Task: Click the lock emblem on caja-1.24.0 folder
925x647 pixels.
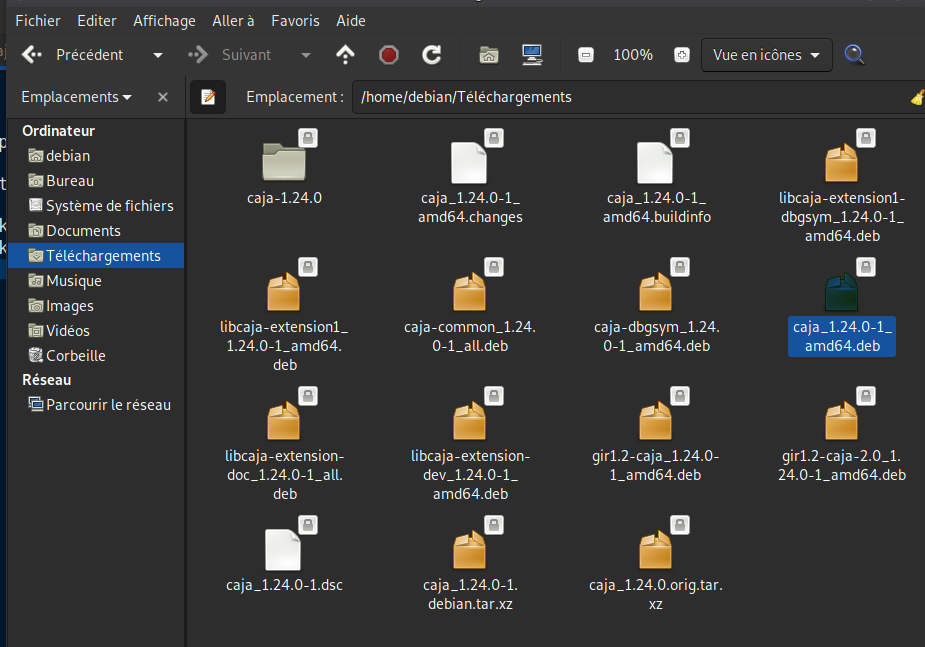Action: 308,138
